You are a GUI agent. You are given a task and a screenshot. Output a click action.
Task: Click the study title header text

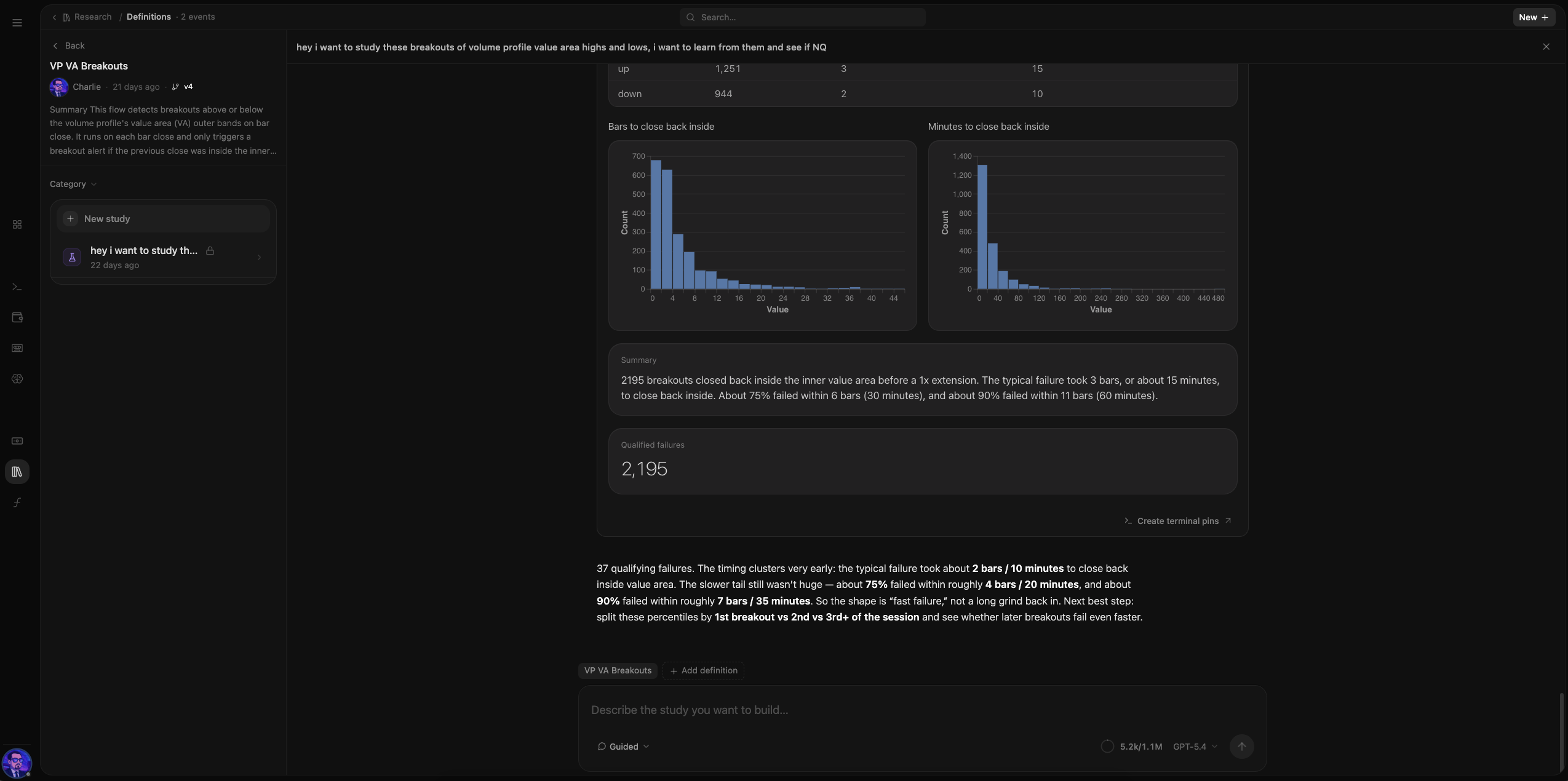coord(561,47)
